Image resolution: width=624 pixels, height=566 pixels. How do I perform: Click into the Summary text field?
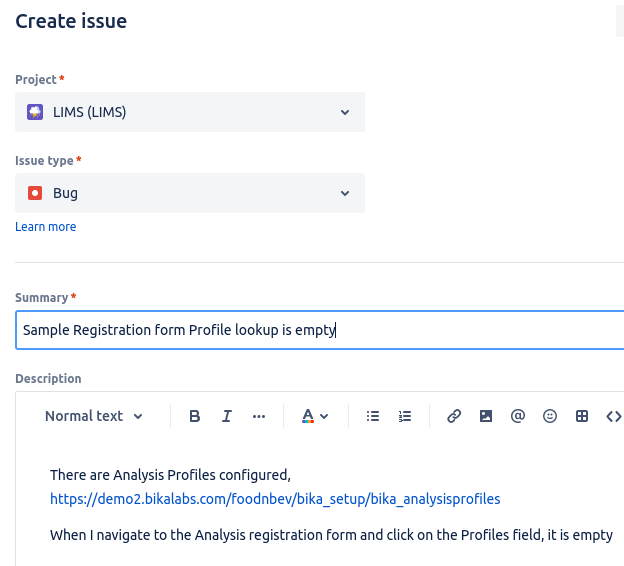tap(320, 330)
